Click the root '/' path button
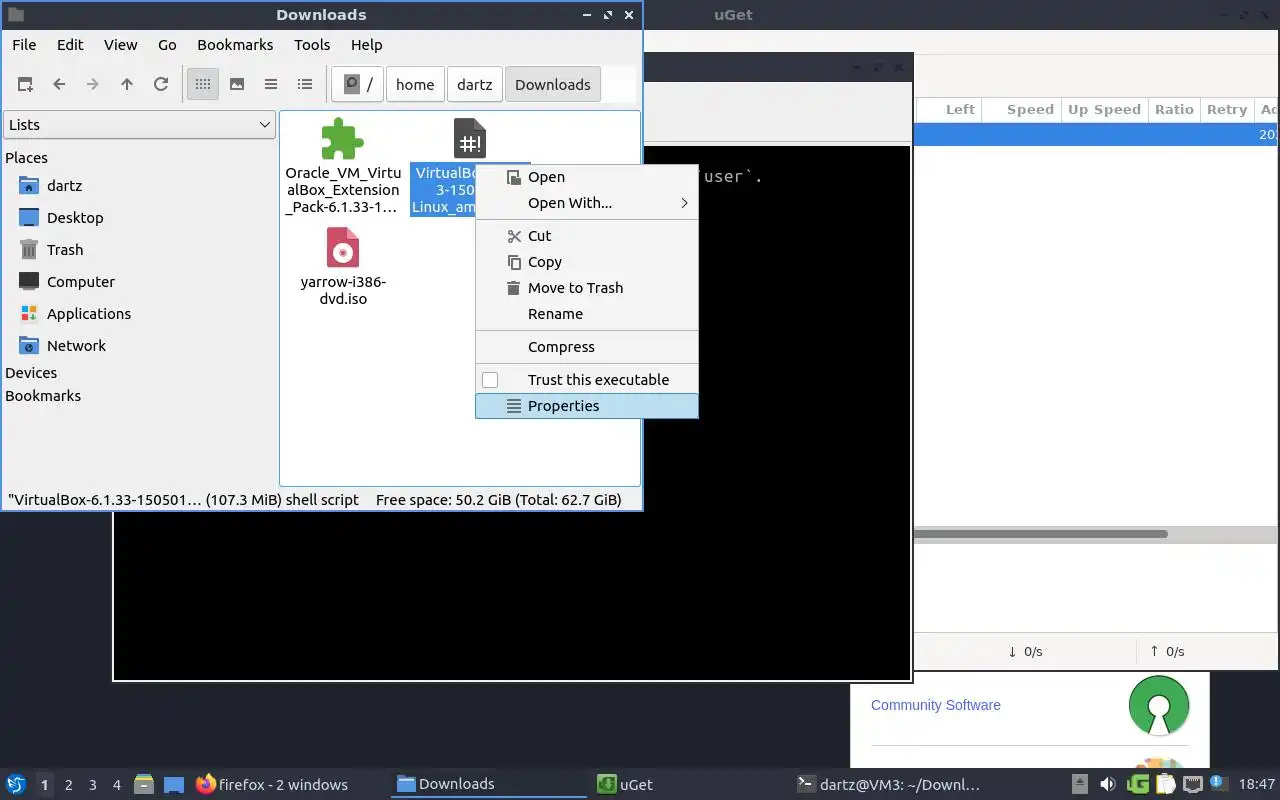1280x800 pixels. click(x=358, y=85)
